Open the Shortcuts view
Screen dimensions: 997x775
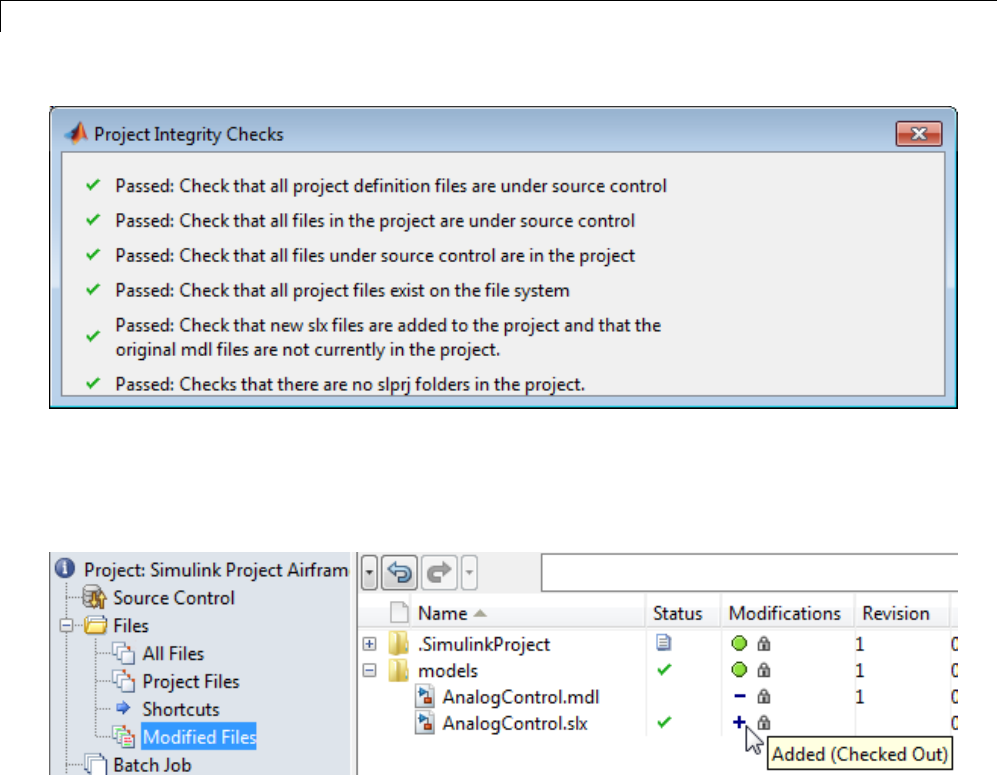(181, 710)
